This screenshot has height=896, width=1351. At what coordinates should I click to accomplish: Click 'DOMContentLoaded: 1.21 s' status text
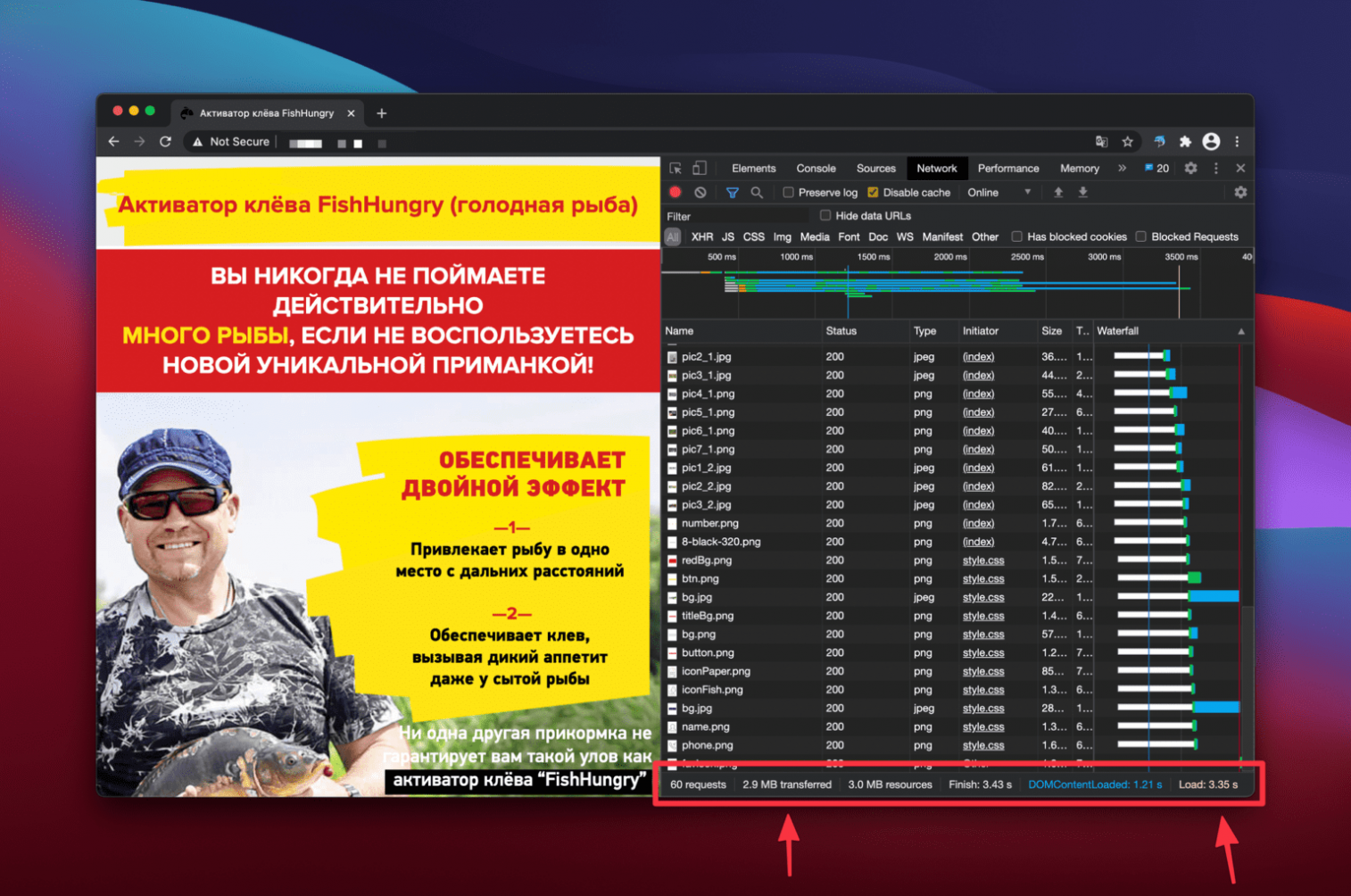click(x=1095, y=784)
